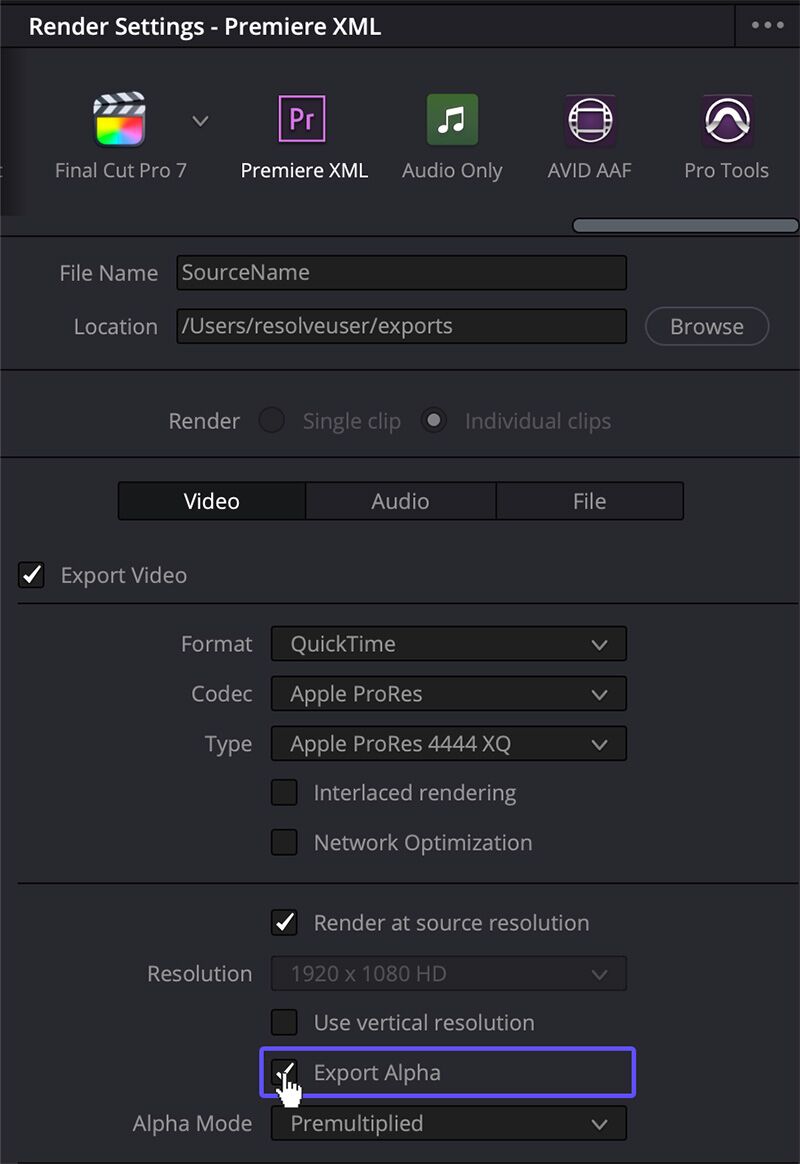The height and width of the screenshot is (1164, 800).
Task: Enable Network Optimization checkbox
Action: coord(284,843)
